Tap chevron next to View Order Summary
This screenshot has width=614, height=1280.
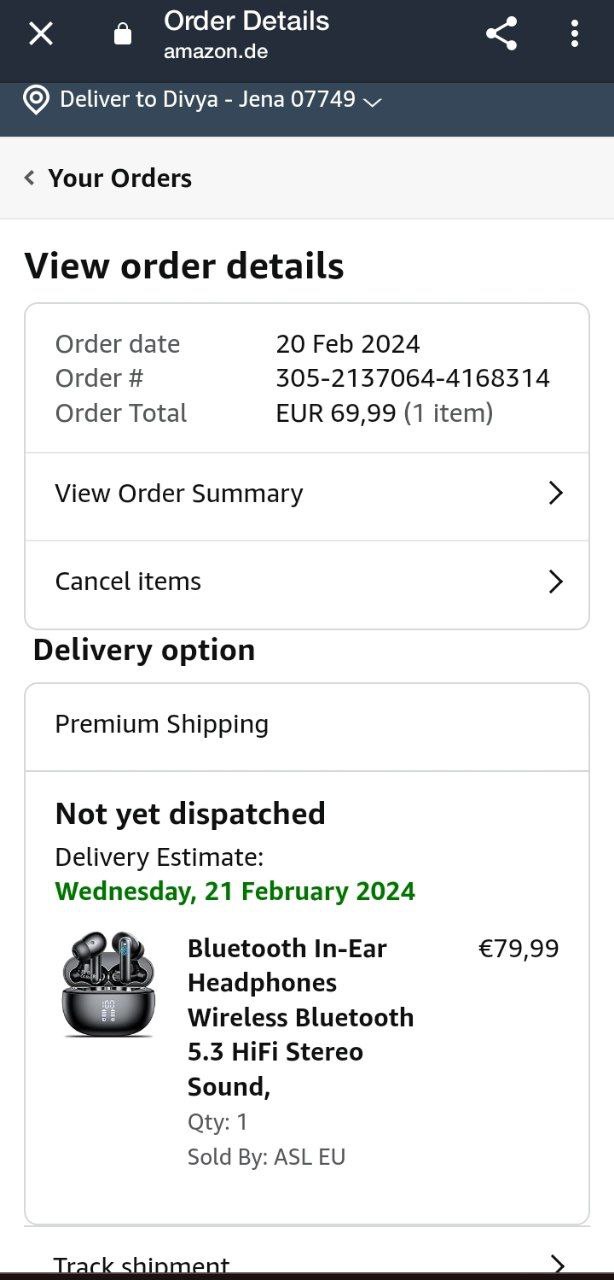pyautogui.click(x=556, y=494)
